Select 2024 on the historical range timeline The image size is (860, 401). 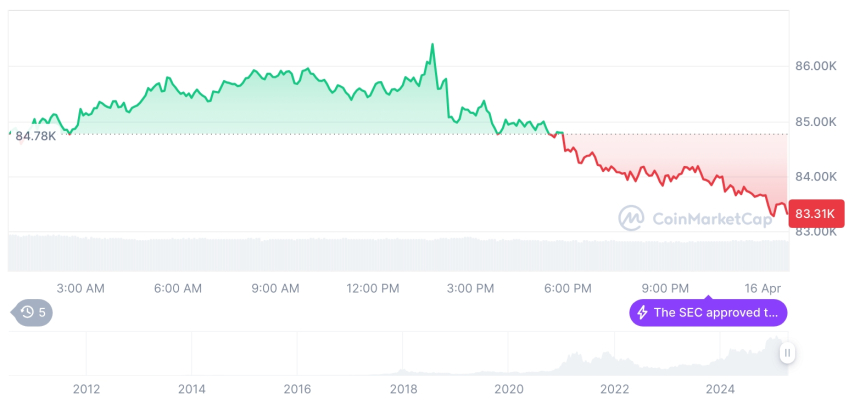click(x=720, y=389)
